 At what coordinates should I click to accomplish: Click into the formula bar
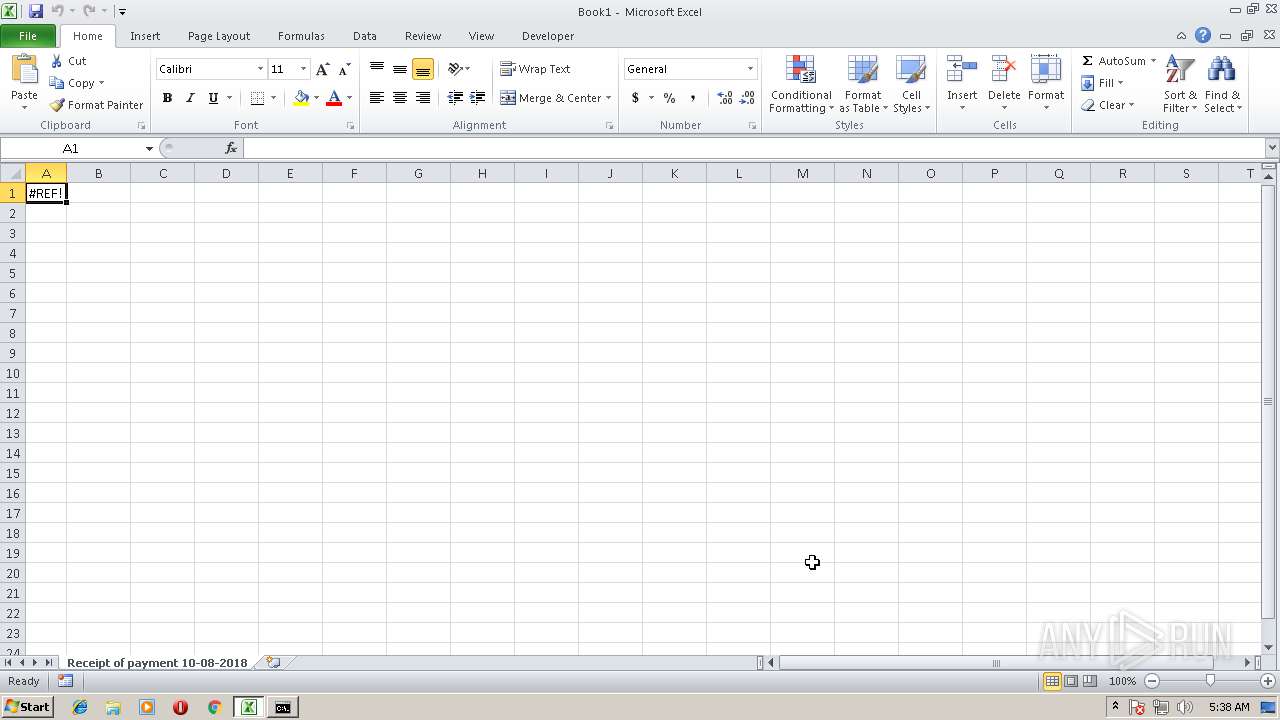(754, 148)
